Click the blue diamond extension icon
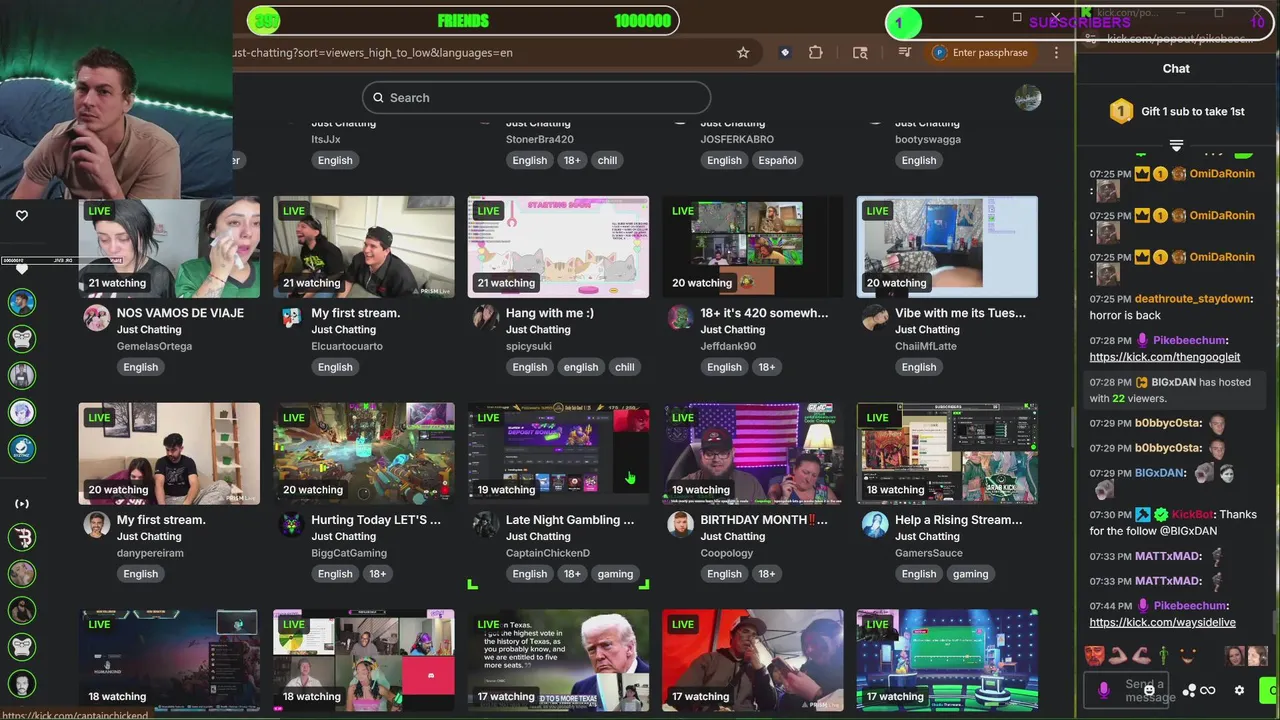 [x=785, y=53]
